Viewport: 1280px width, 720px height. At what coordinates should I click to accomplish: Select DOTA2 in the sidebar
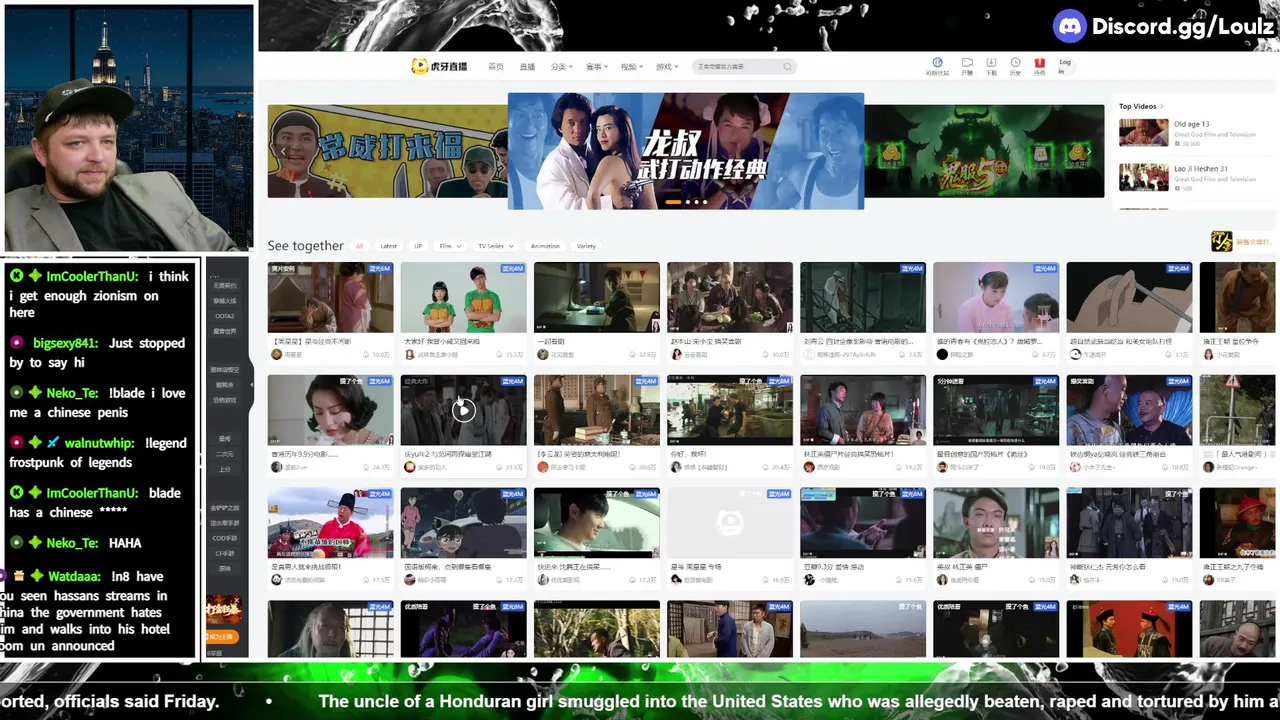224,316
